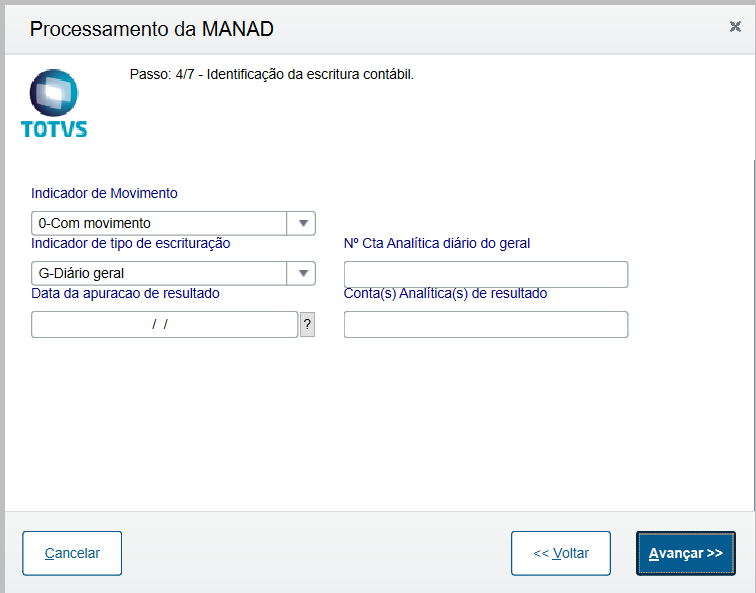Proceed with the Avançar button
Viewport: 756px width, 593px height.
click(x=685, y=553)
